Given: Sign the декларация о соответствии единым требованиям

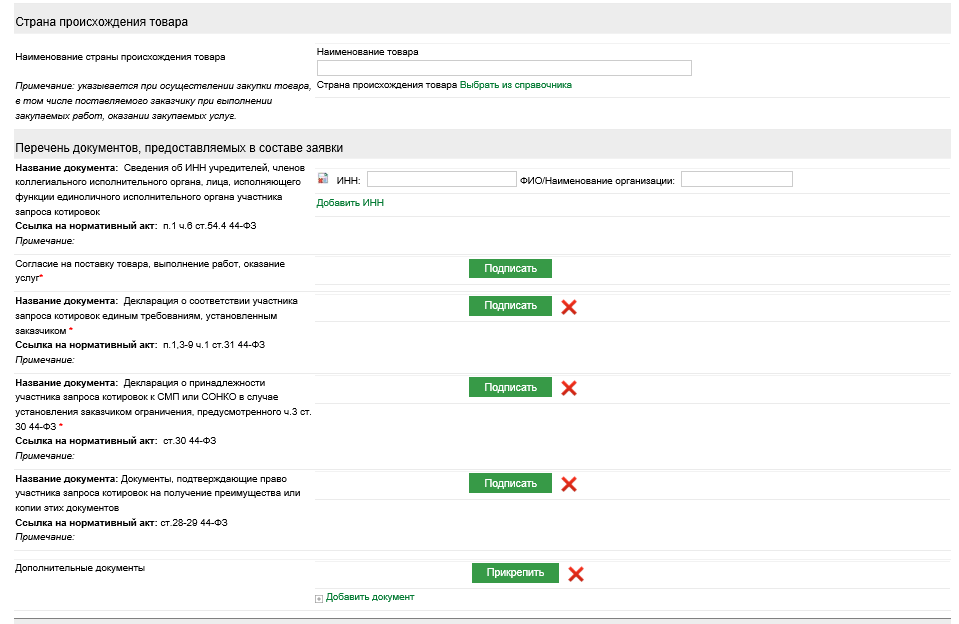Looking at the screenshot, I should 510,306.
